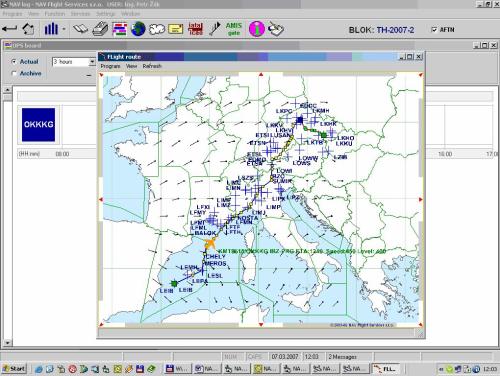The image size is (500, 376).
Task: Toggle the AFTN checkbox
Action: tap(434, 30)
